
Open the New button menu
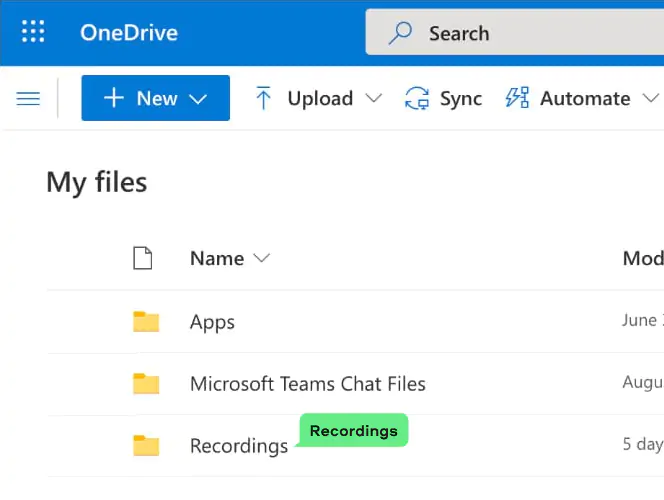click(x=155, y=98)
